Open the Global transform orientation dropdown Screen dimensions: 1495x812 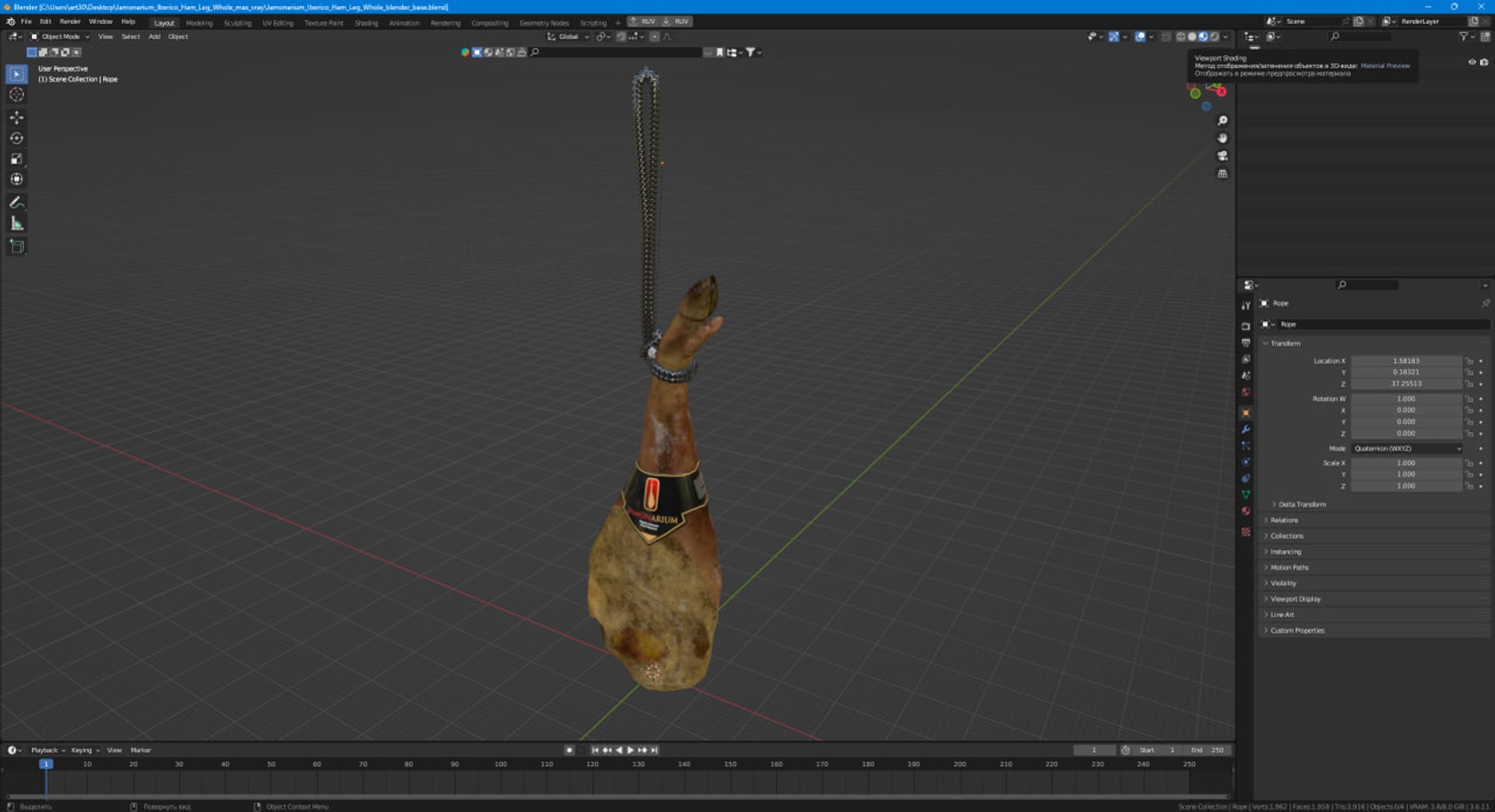tap(568, 37)
